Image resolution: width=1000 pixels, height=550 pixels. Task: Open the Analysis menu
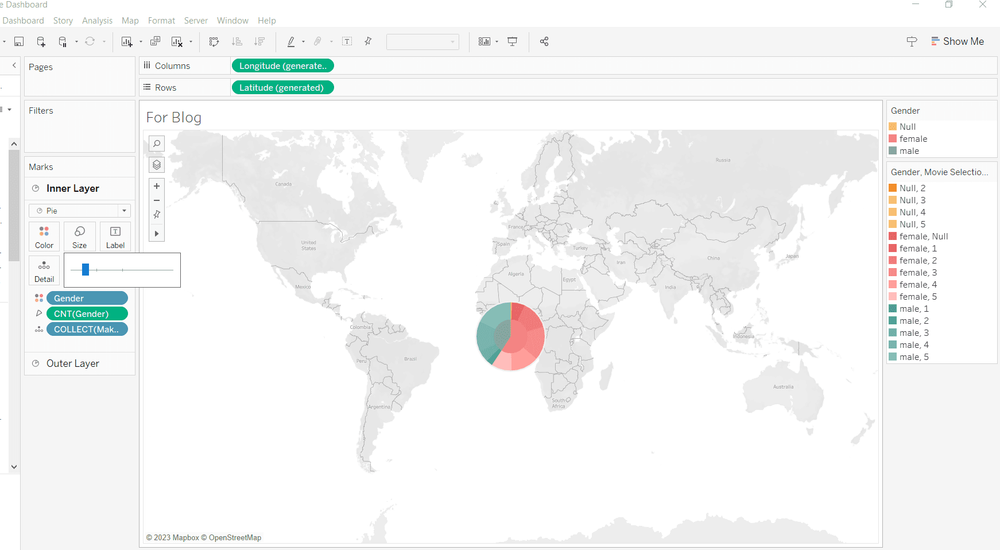97,20
